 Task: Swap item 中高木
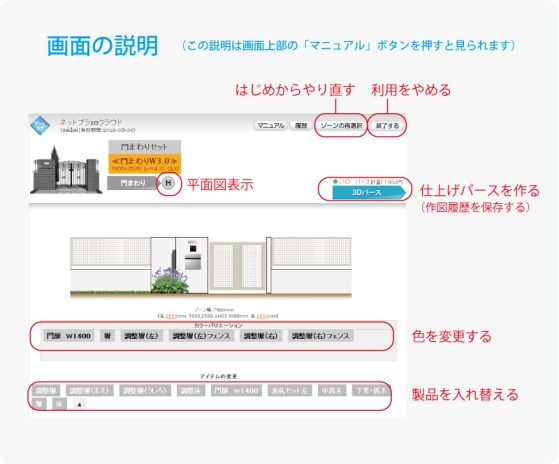[332, 391]
